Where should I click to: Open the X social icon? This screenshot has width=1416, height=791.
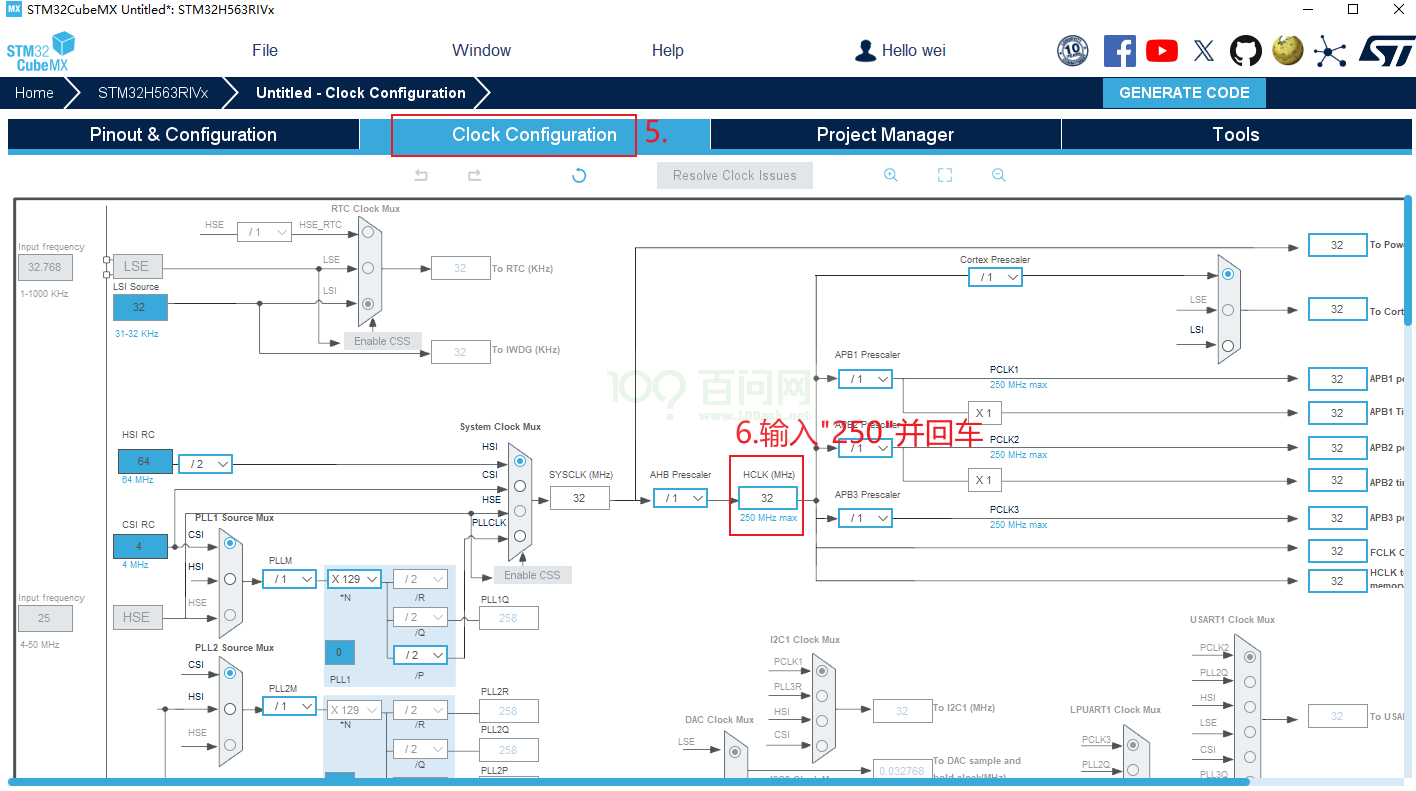[x=1204, y=51]
